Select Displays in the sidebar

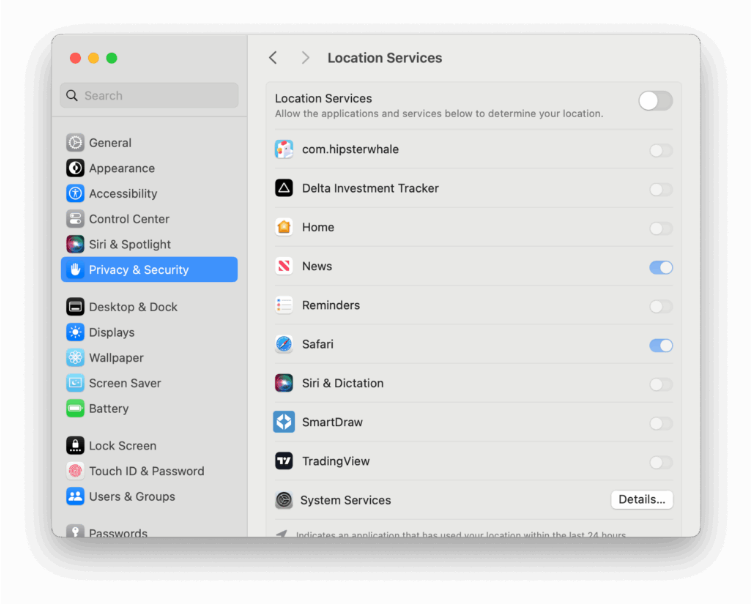tap(149, 332)
